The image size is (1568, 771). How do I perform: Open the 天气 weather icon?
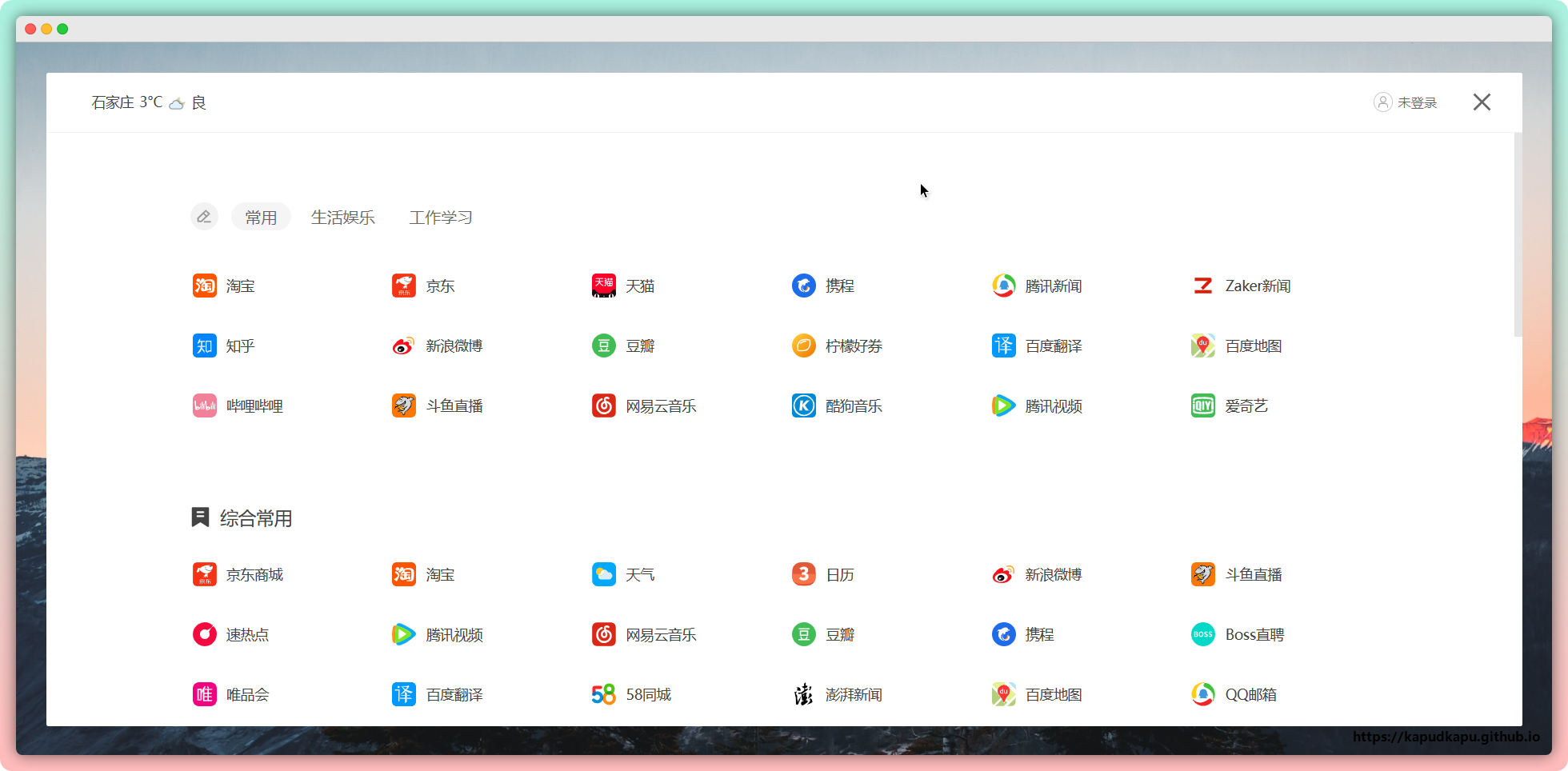[604, 575]
